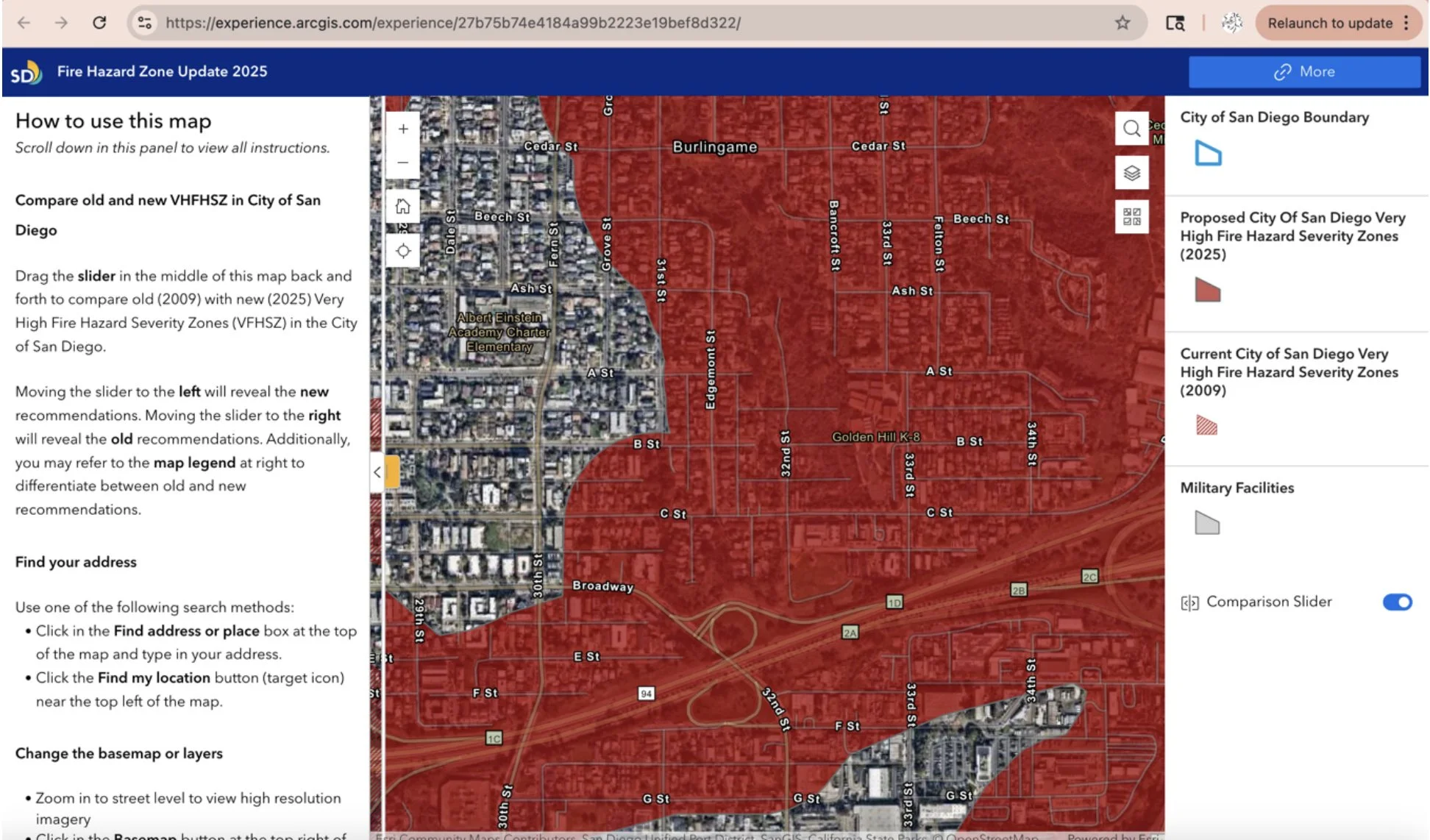Return map to default home extent
1430x840 pixels.
pyautogui.click(x=403, y=206)
